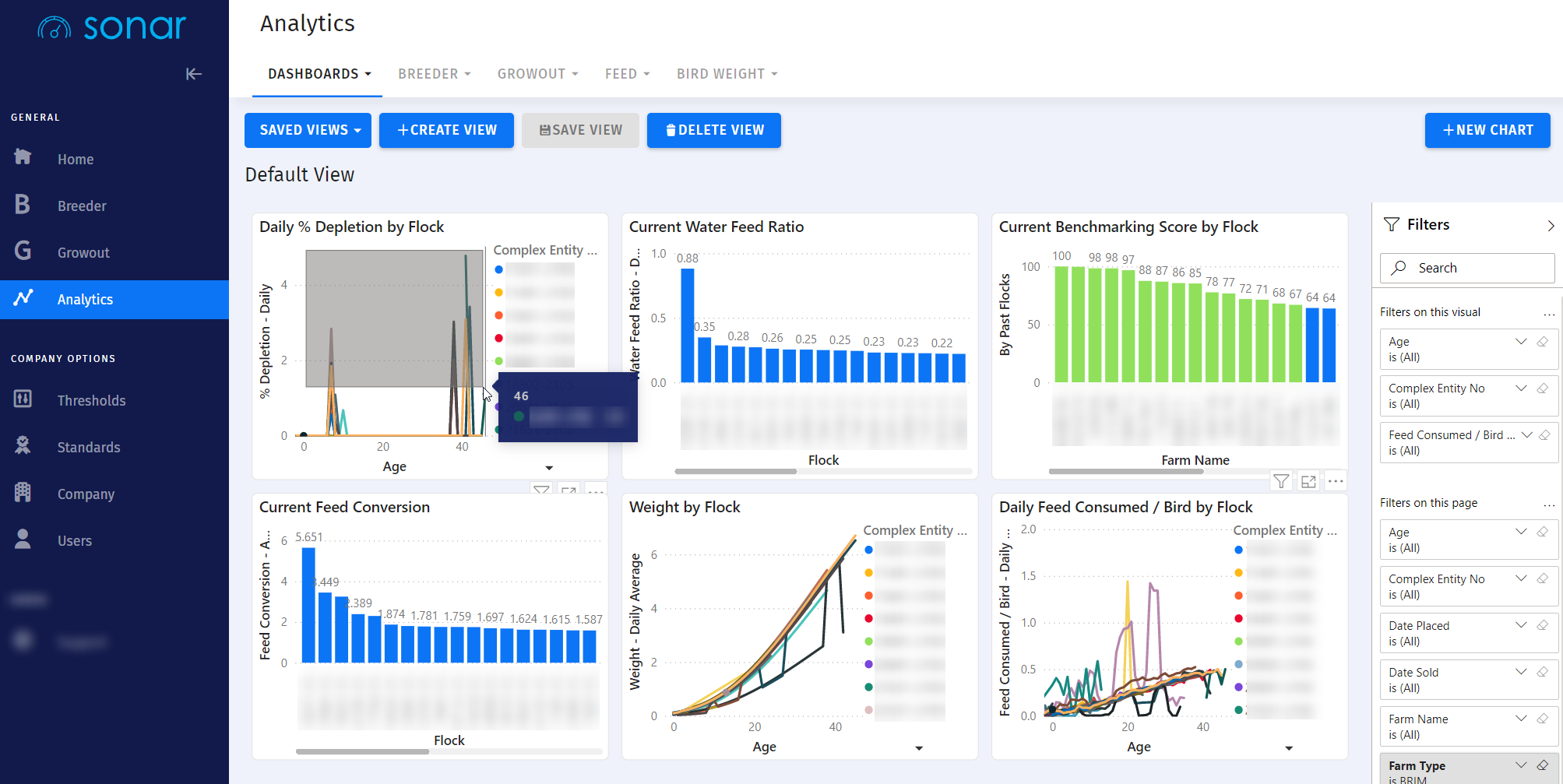Screen dimensions: 1563x784
Task: Click the Filters pane Search field
Action: point(1467,268)
